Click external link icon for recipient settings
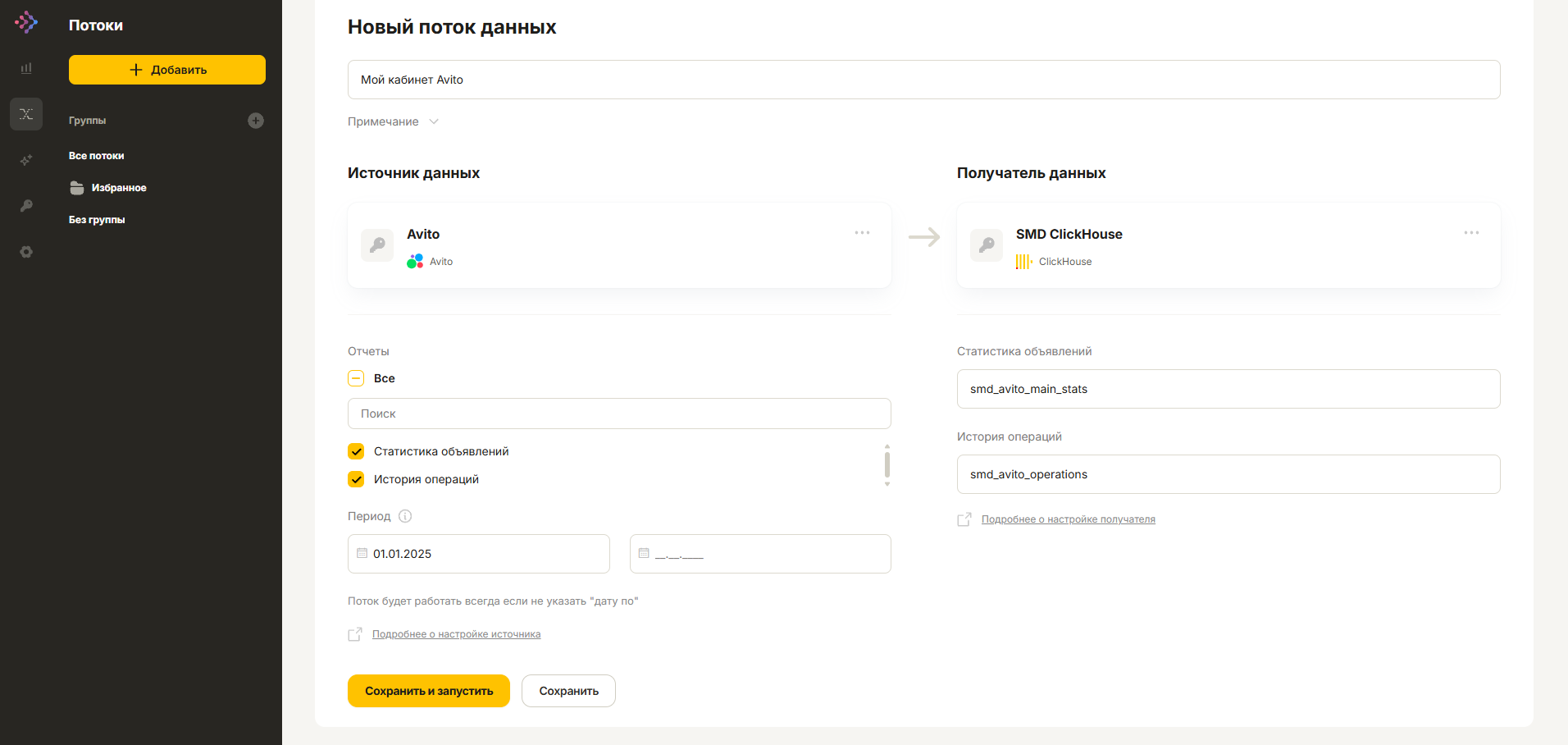This screenshot has width=1568, height=745. point(964,519)
